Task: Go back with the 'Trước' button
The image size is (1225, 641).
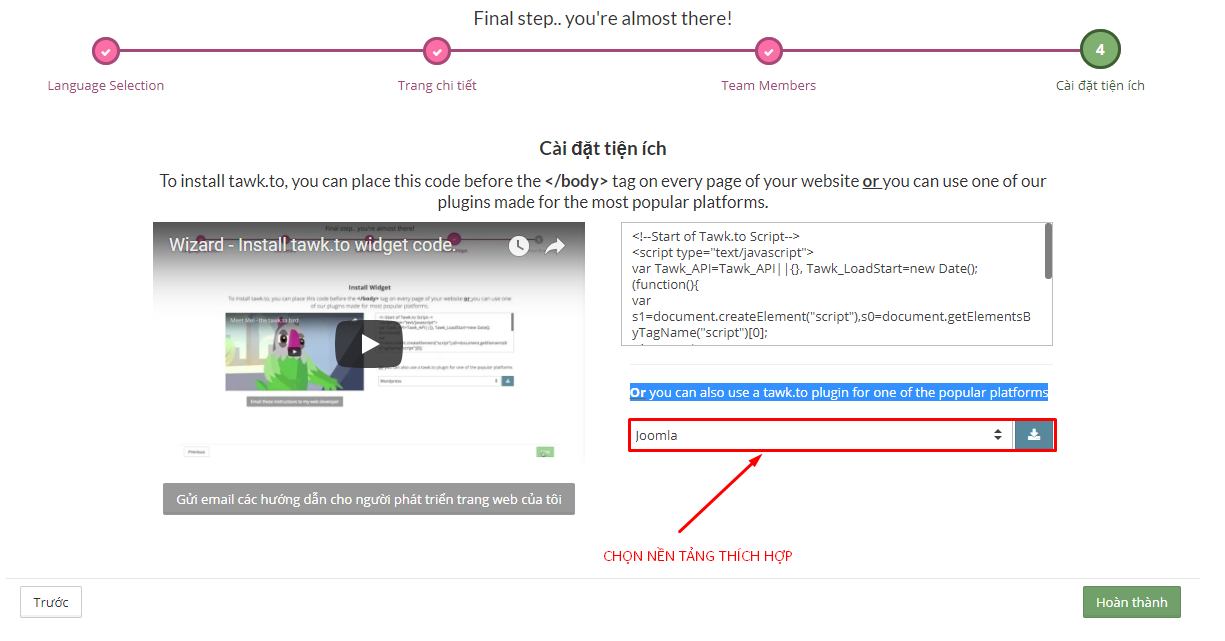Action: point(51,602)
